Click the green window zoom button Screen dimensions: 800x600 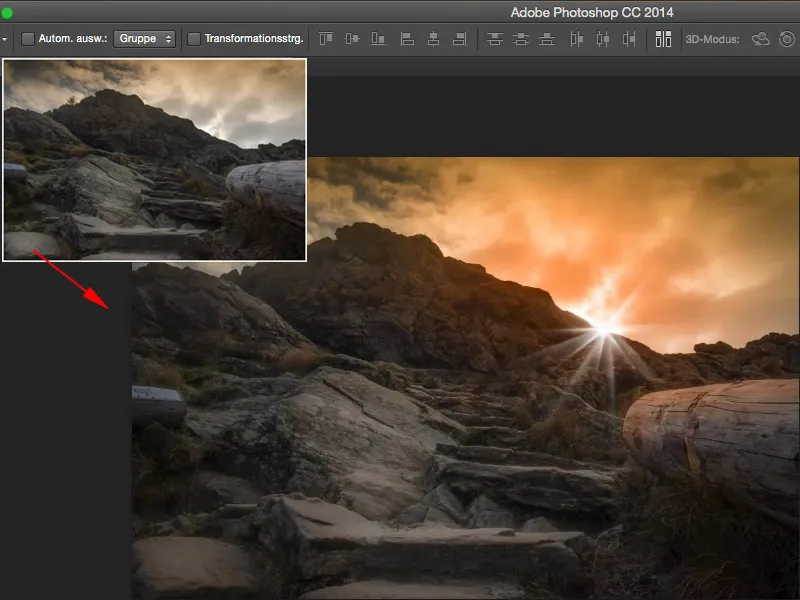pyautogui.click(x=8, y=12)
